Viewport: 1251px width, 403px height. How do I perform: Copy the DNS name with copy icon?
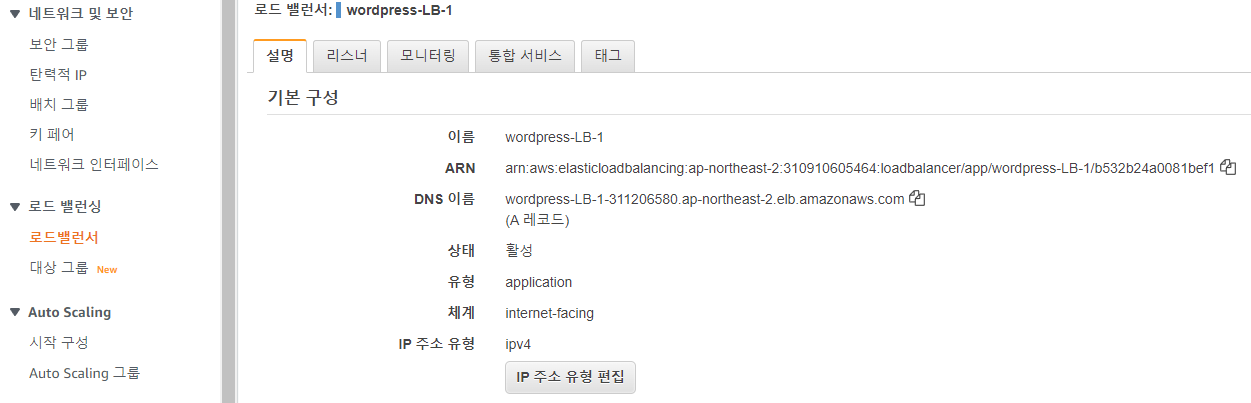click(x=917, y=199)
